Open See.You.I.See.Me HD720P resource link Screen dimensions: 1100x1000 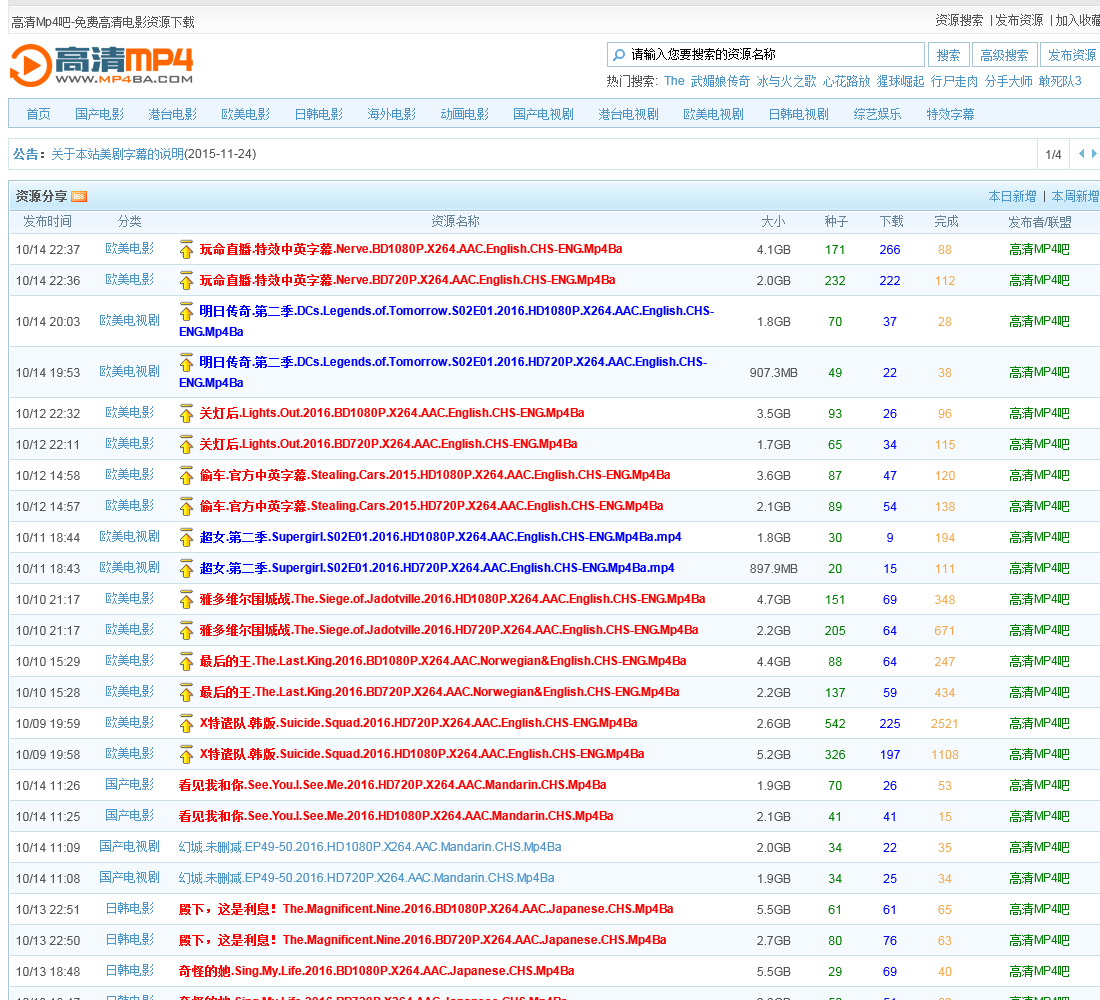click(x=392, y=785)
